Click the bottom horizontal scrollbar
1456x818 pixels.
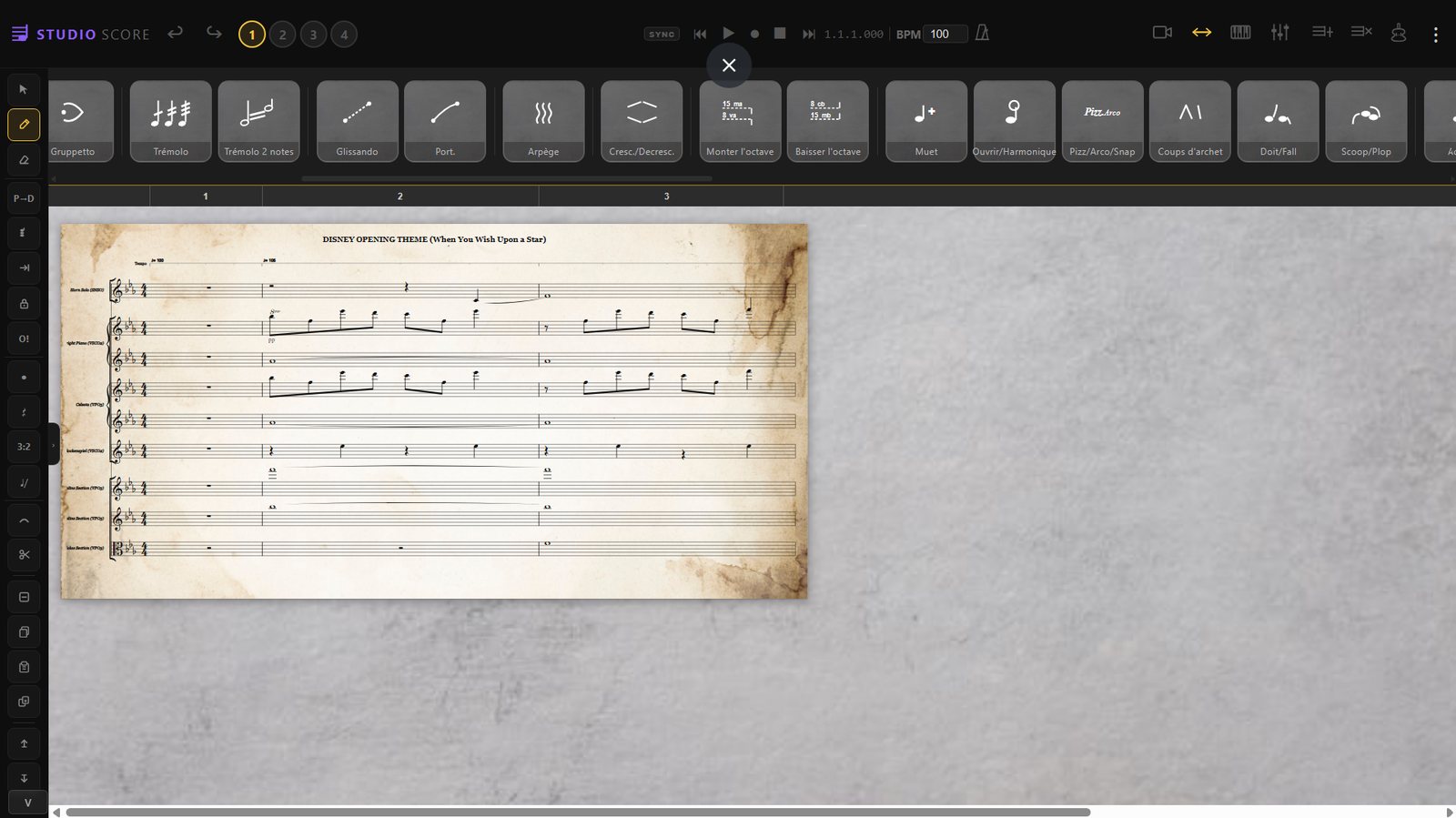(578, 812)
